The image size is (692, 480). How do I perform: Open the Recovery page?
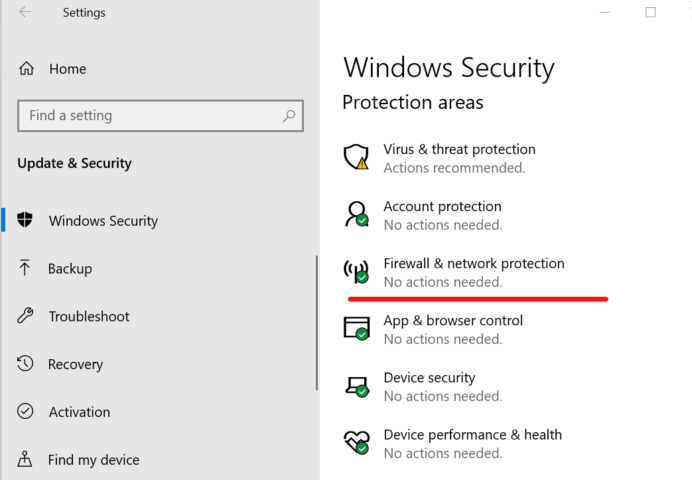click(75, 364)
